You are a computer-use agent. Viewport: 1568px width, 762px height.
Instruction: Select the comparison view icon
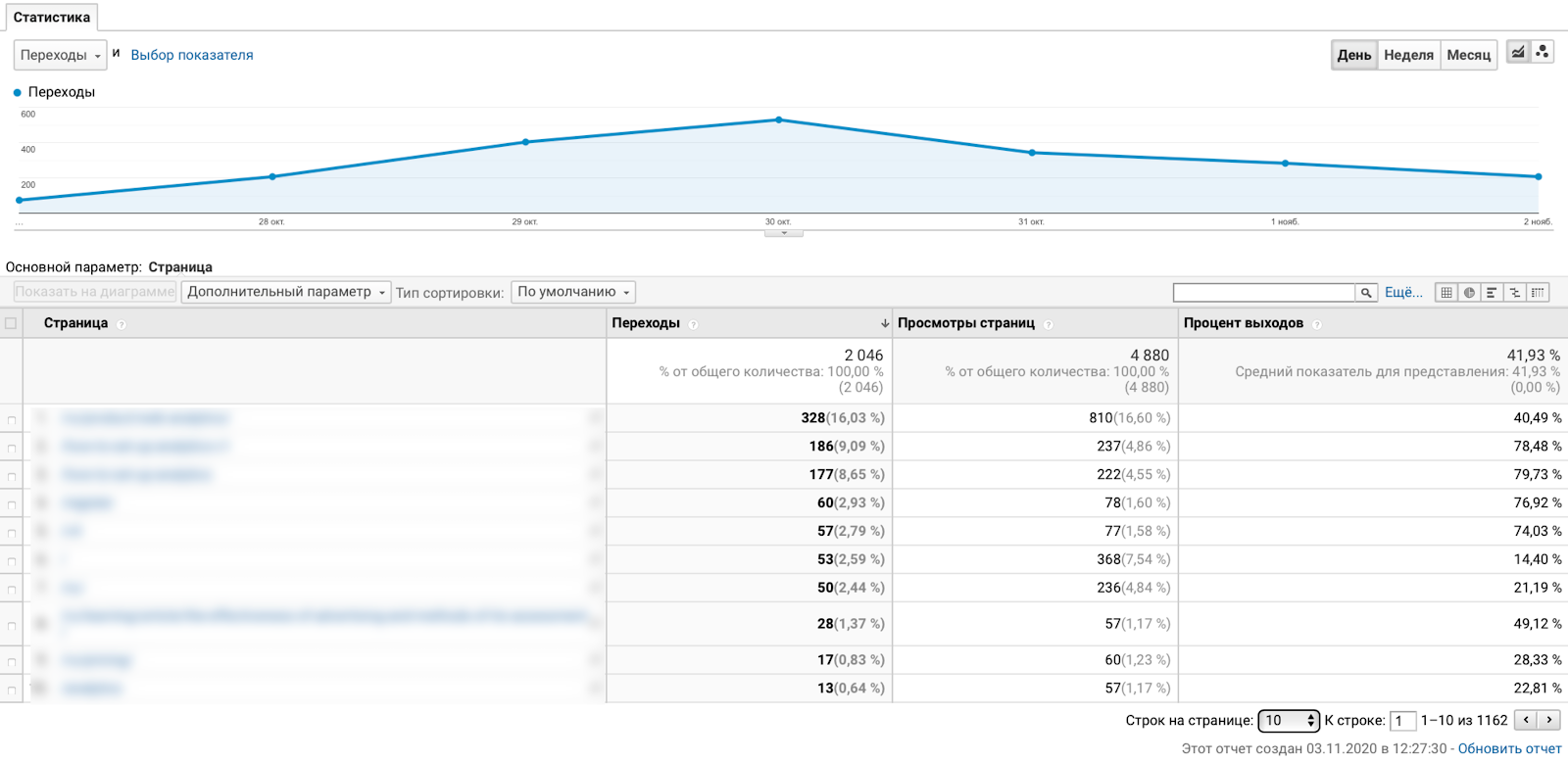click(1515, 292)
